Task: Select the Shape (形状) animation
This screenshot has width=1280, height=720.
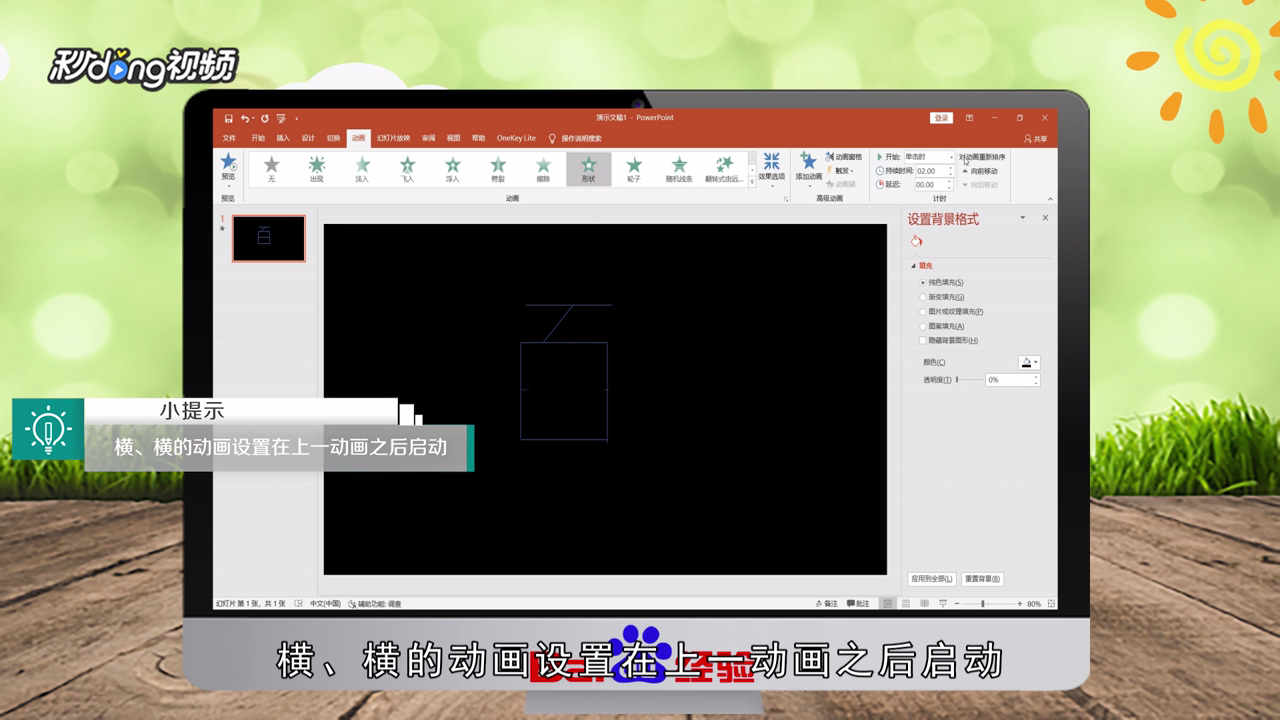Action: pyautogui.click(x=588, y=169)
